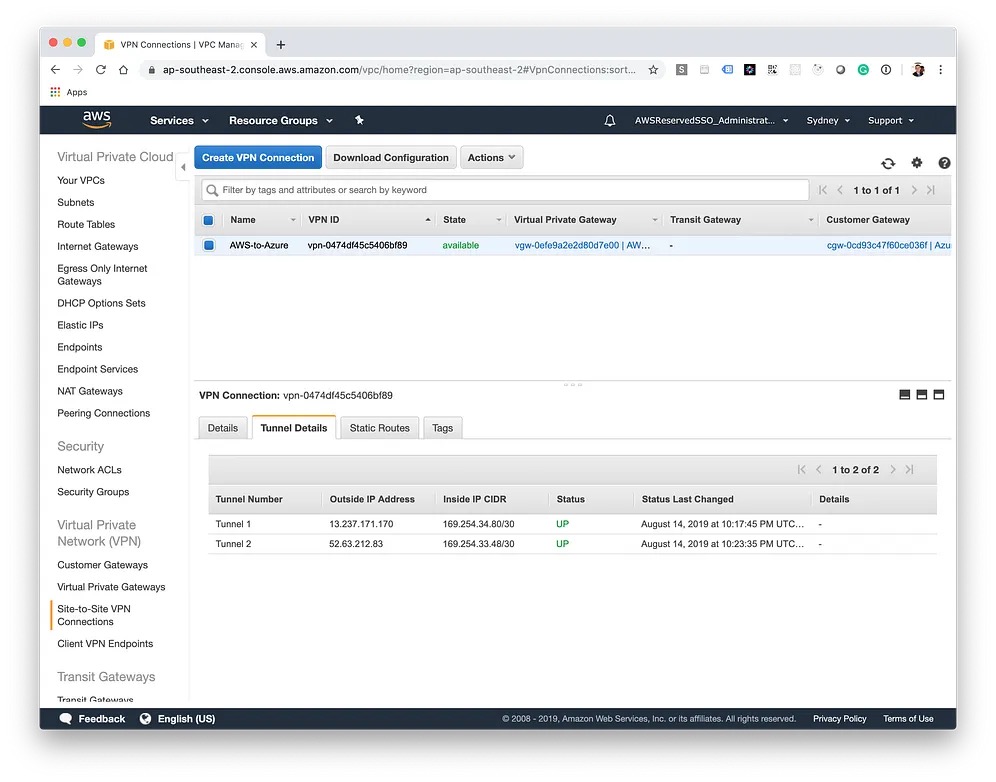
Task: Select Tunnel 2 inside CIDR 169.254.33.48/30
Action: (478, 544)
